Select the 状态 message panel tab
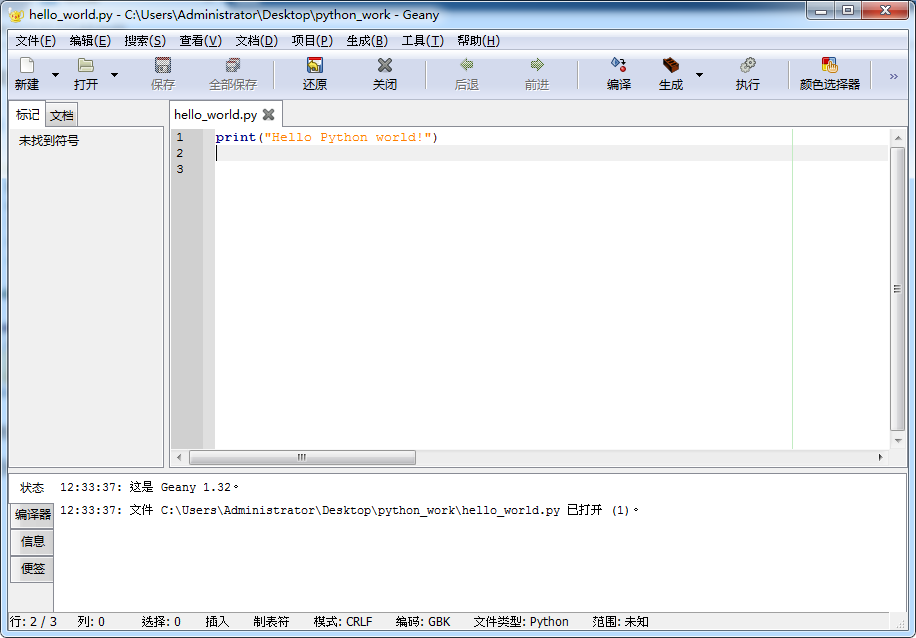The image size is (916, 638). [x=32, y=487]
